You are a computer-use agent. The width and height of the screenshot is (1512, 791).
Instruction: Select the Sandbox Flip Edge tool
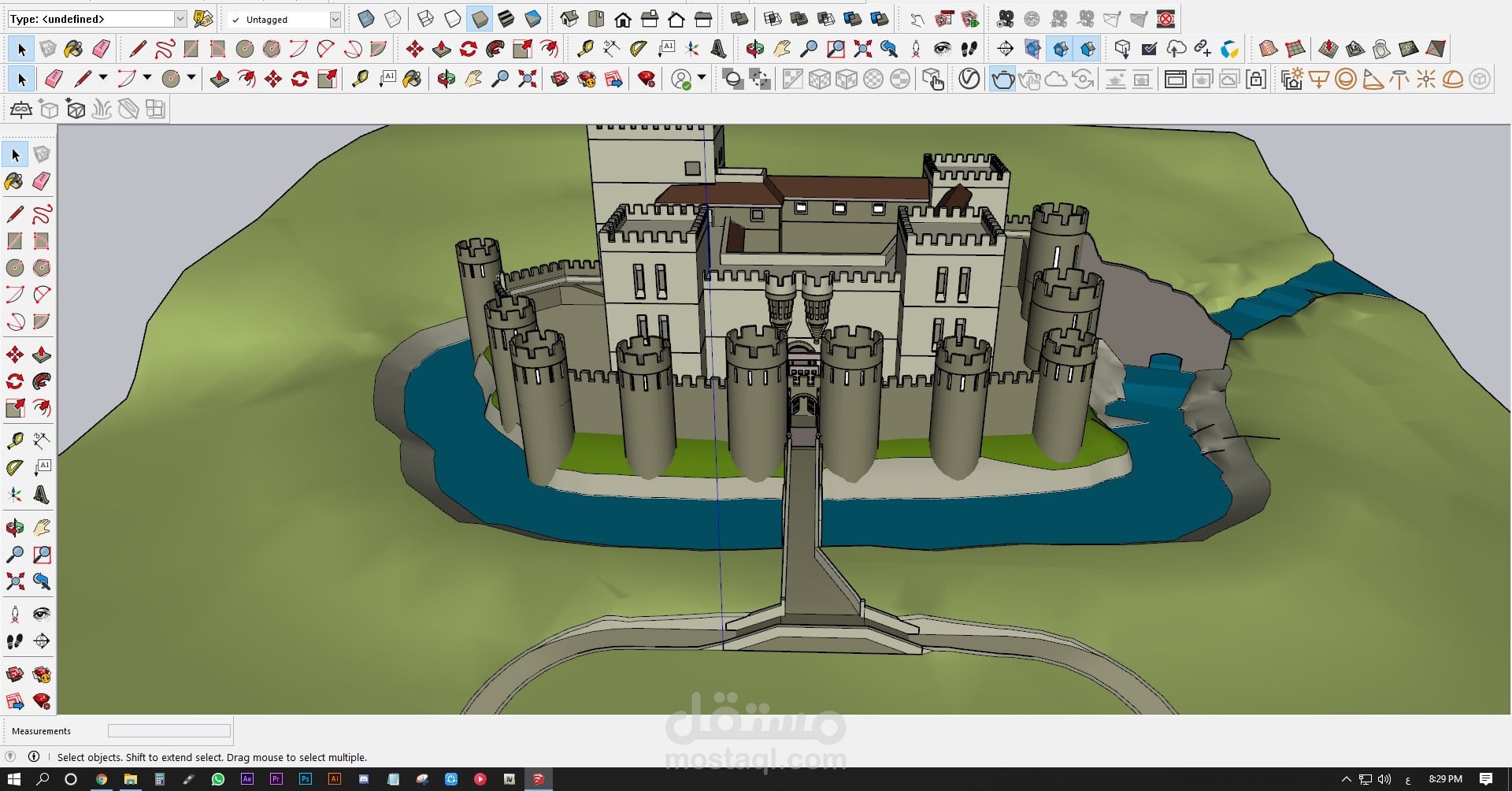(x=1436, y=49)
